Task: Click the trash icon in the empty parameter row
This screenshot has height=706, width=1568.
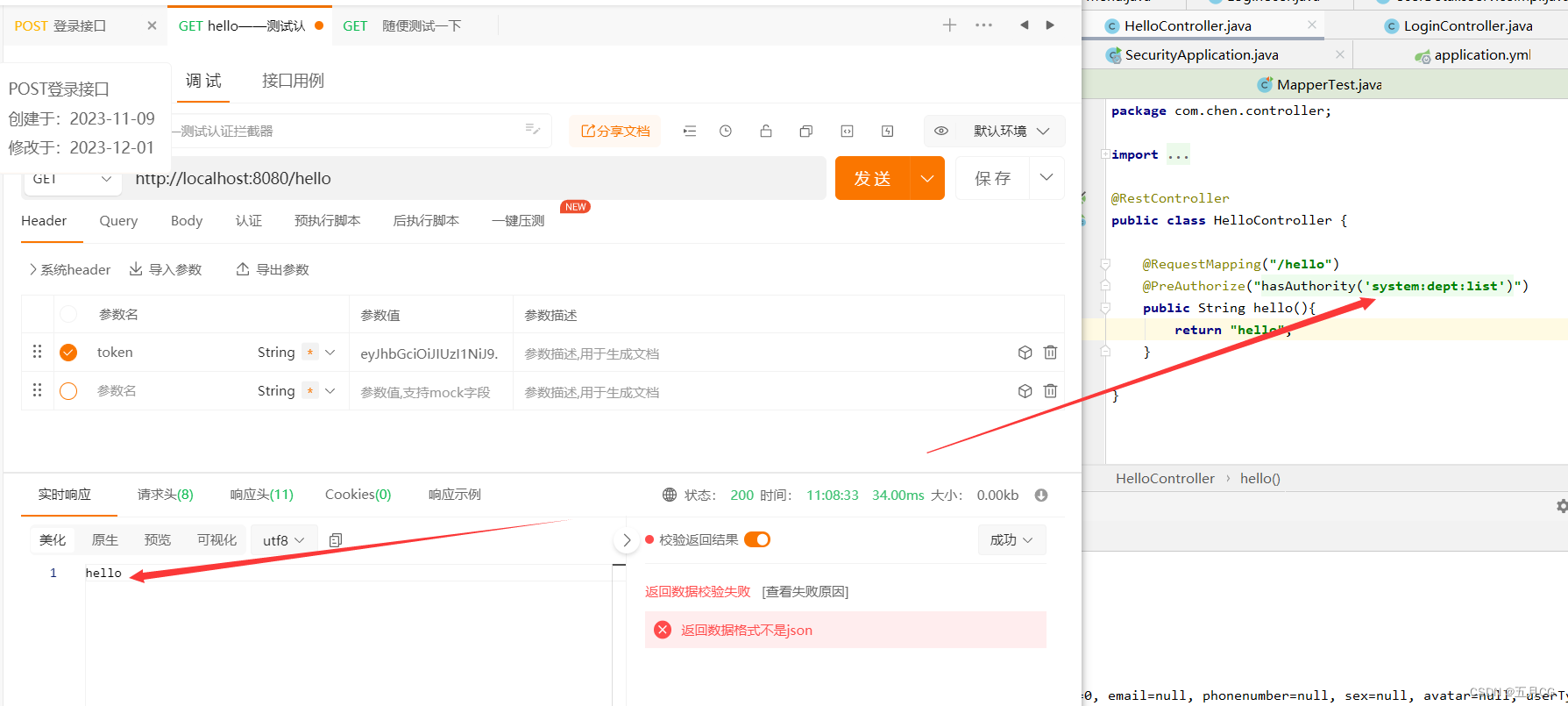Action: (x=1050, y=391)
